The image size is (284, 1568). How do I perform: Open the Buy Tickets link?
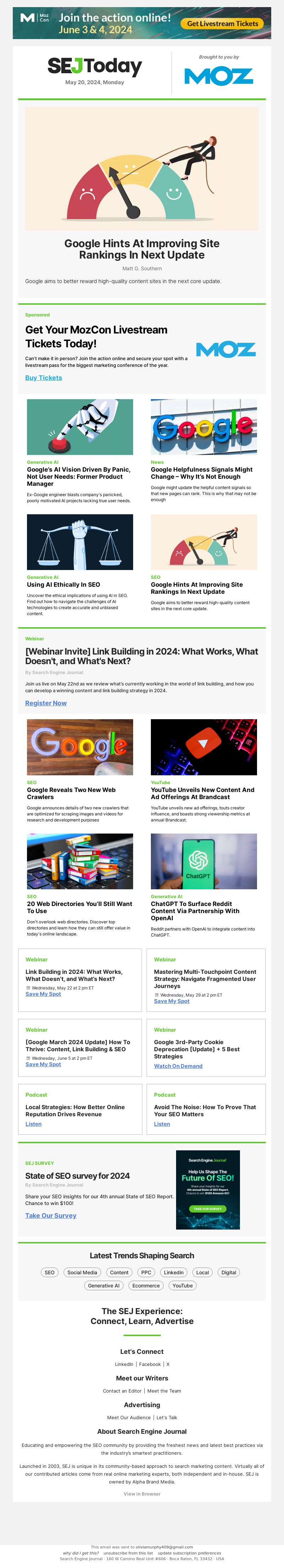pyautogui.click(x=44, y=378)
